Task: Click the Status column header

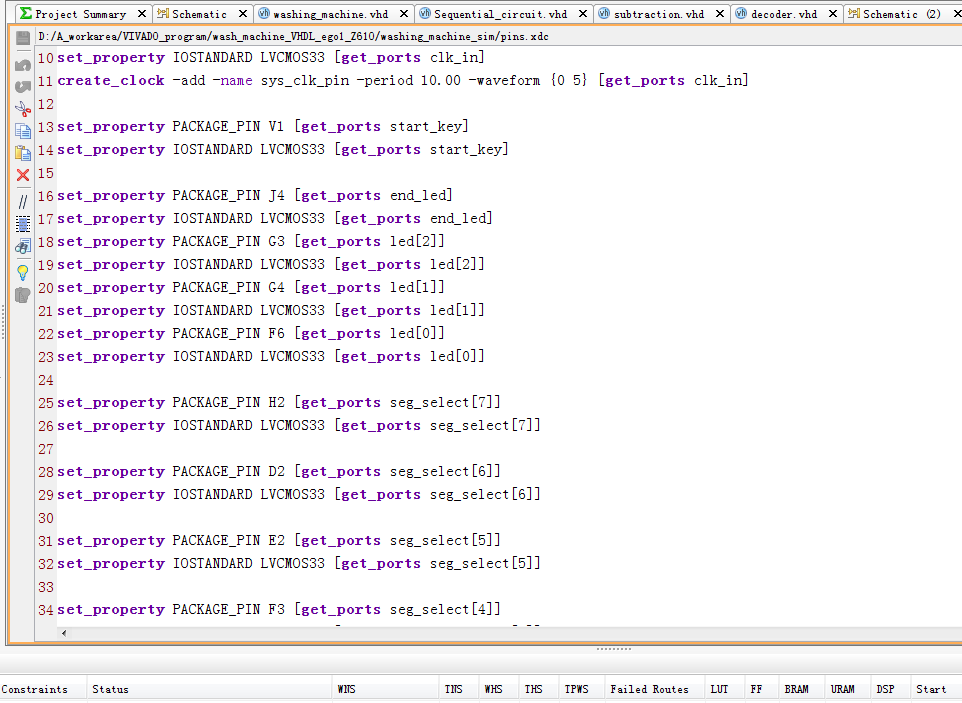Action: (110, 689)
